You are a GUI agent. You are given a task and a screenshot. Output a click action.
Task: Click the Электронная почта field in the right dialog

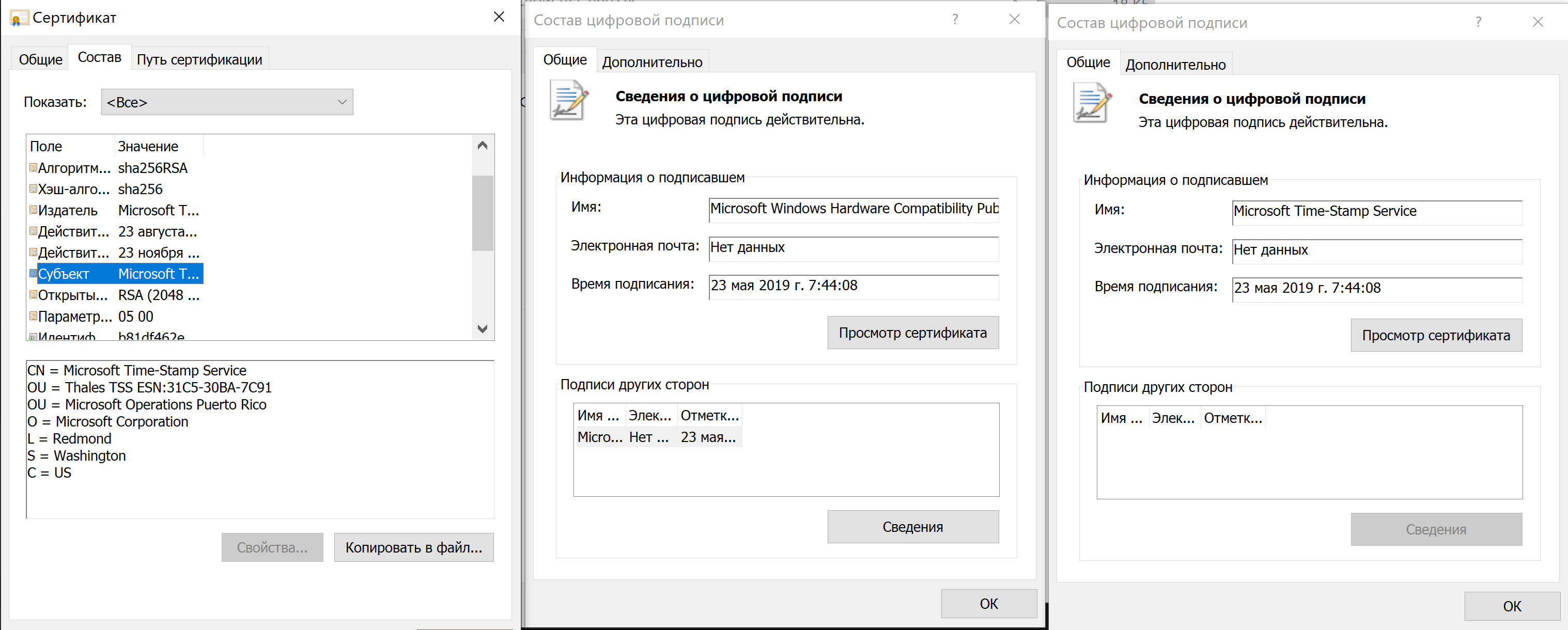tap(1377, 251)
